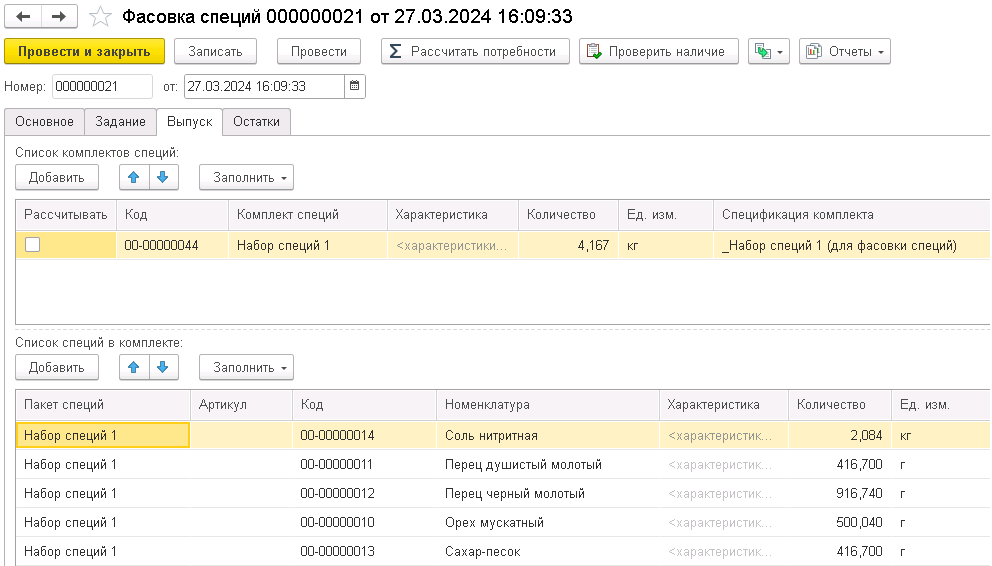Switch to the Основное tab
This screenshot has height=566, width=992.
click(44, 122)
